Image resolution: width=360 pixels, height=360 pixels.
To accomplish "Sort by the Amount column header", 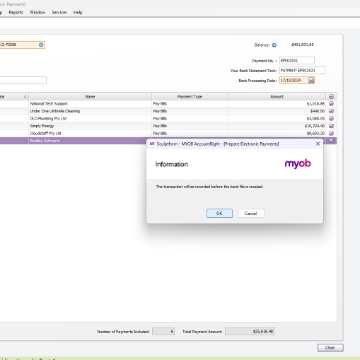I will (277, 97).
